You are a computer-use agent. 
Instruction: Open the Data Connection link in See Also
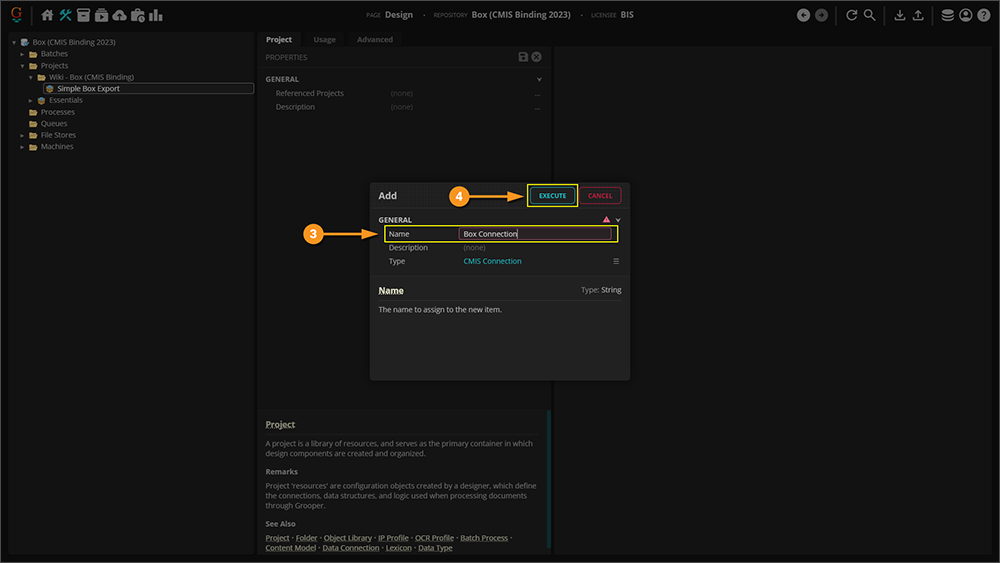pos(353,548)
